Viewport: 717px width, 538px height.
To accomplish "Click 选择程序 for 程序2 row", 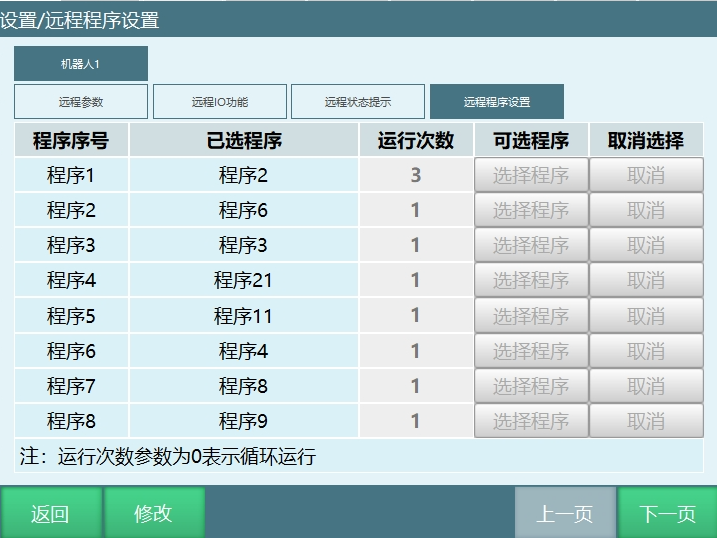I will 531,210.
